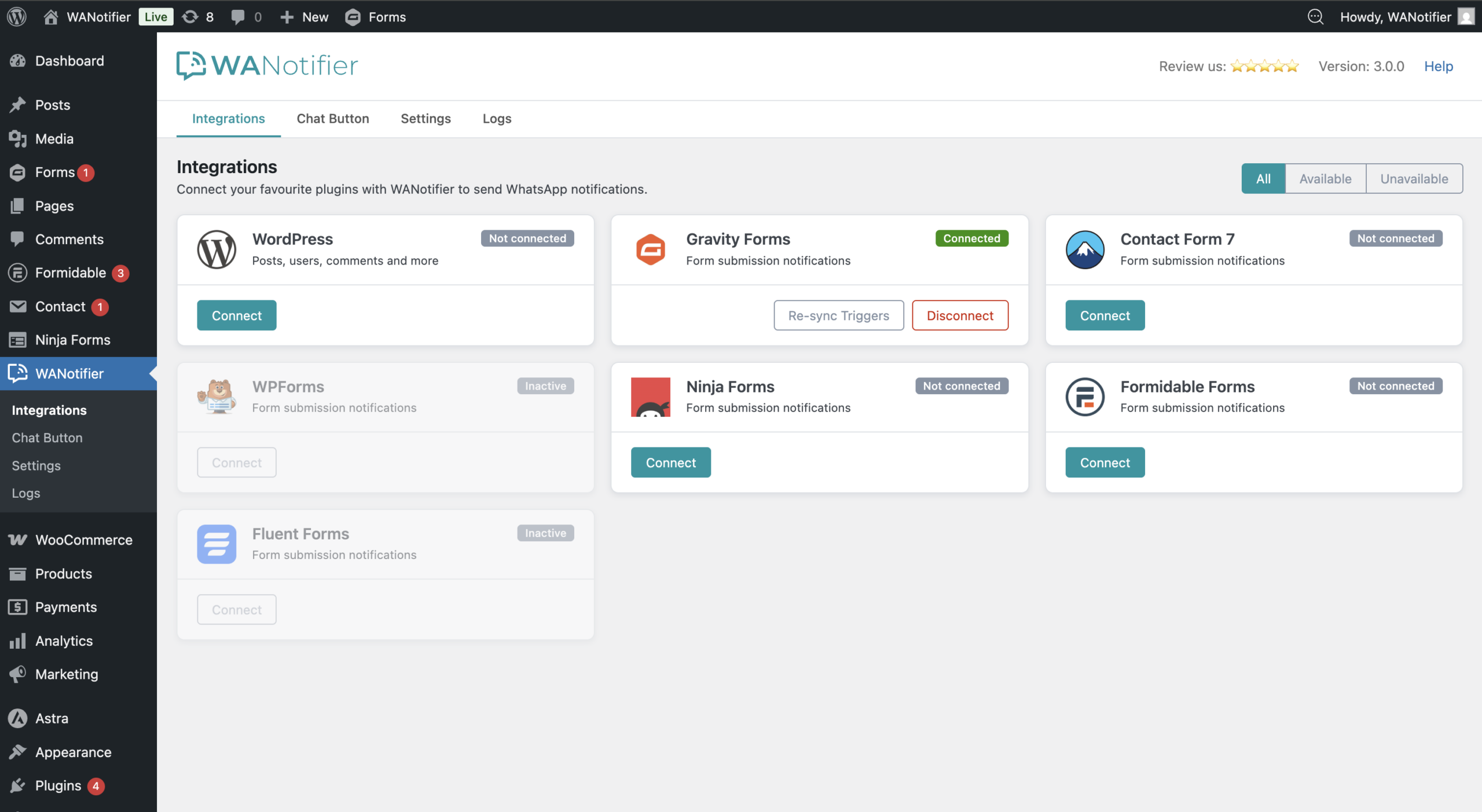The image size is (1482, 812).
Task: Expand the WooCommerce sidebar menu
Action: pos(83,540)
